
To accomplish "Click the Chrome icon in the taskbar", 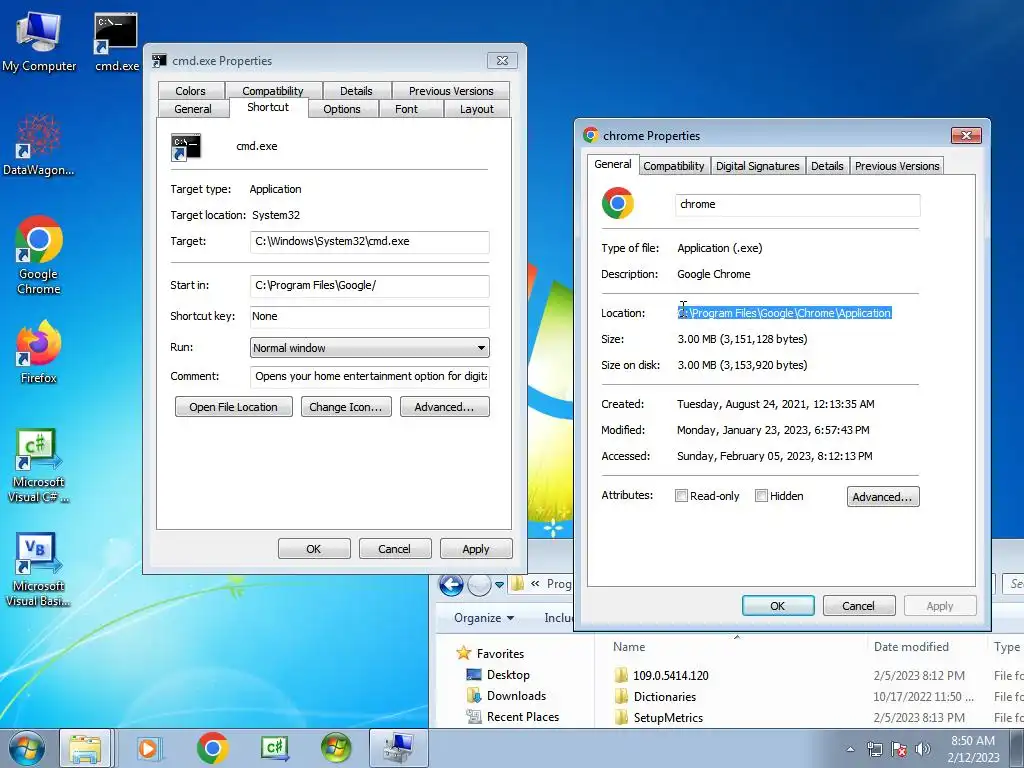I will (212, 748).
